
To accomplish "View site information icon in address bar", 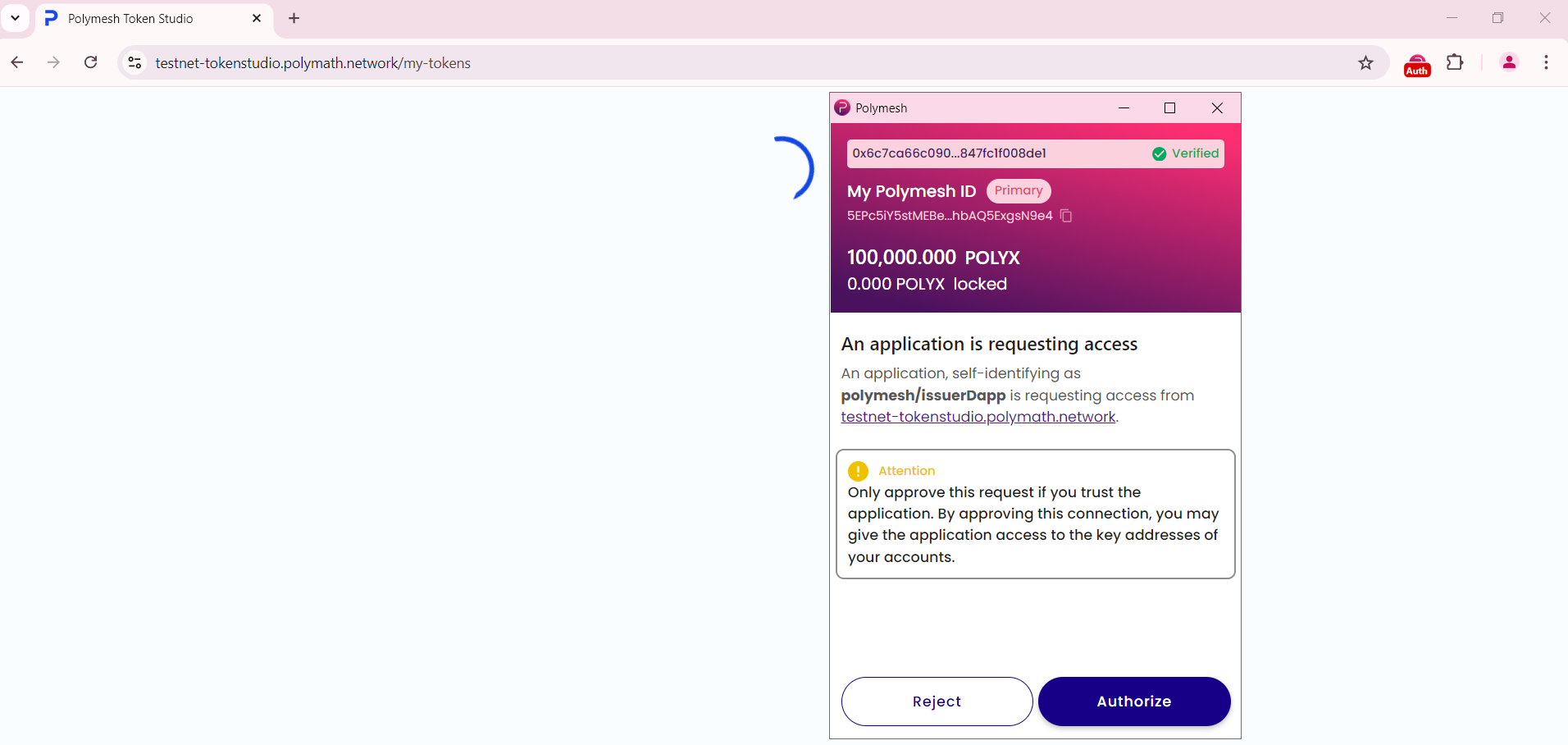I will pyautogui.click(x=135, y=62).
